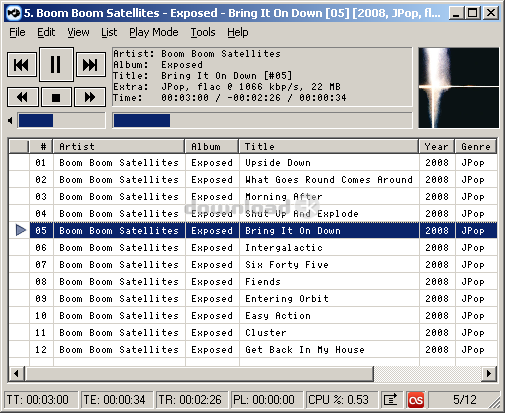The height and width of the screenshot is (413, 505).
Task: Stop playback with the square button
Action: pyautogui.click(x=56, y=97)
